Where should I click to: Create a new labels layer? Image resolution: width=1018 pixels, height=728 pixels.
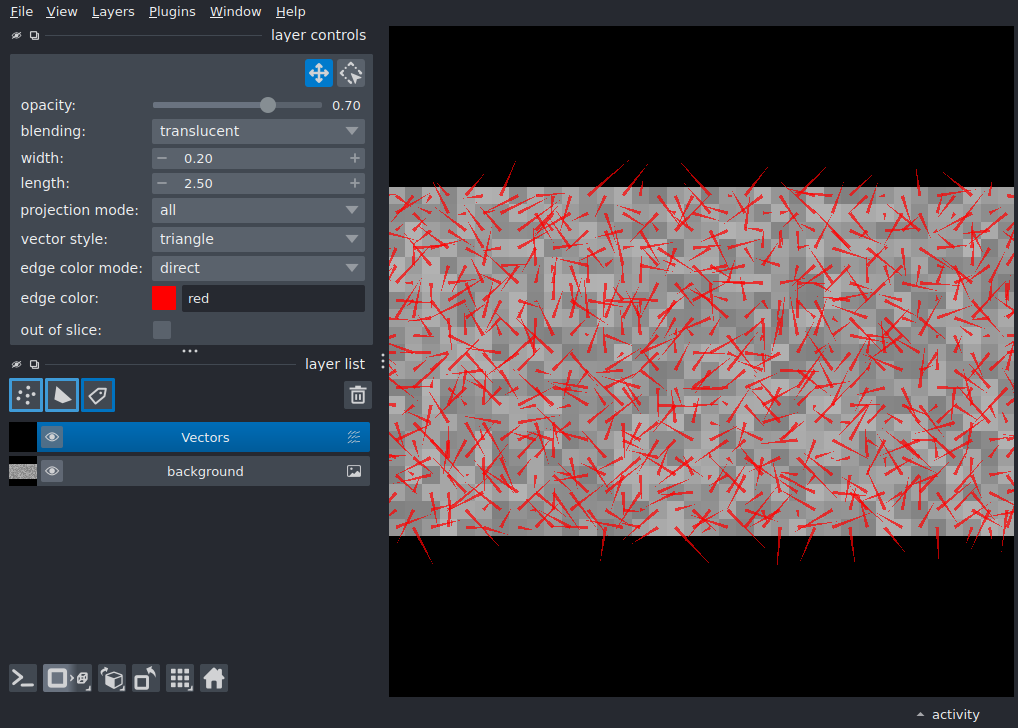[x=98, y=395]
